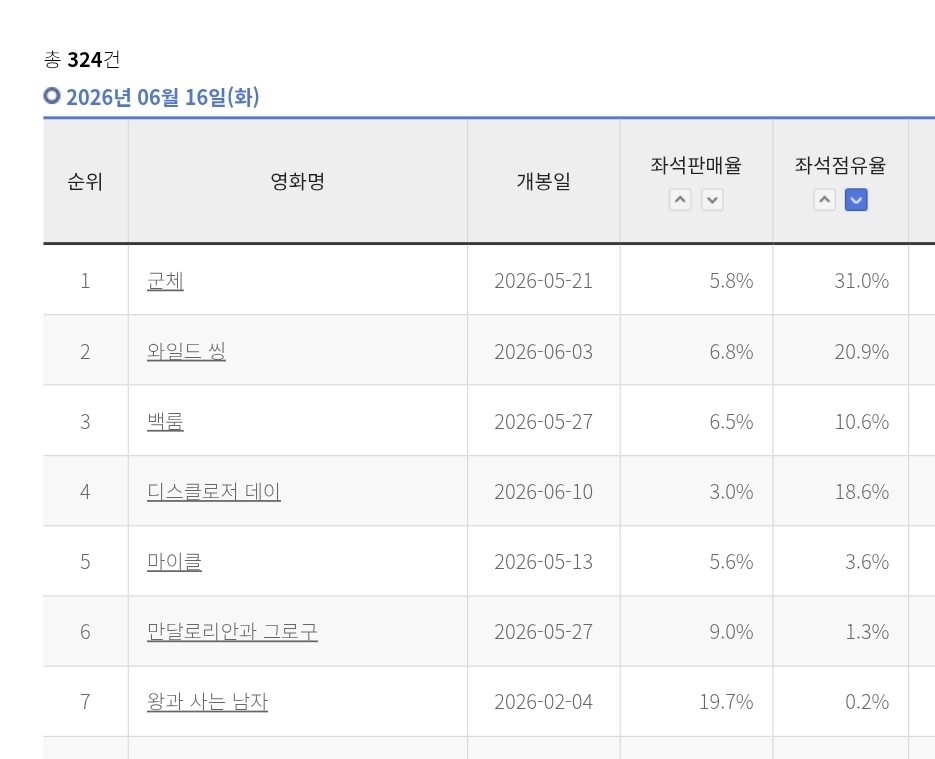Sort 좌석판매율 ascending with up arrow

coord(680,200)
